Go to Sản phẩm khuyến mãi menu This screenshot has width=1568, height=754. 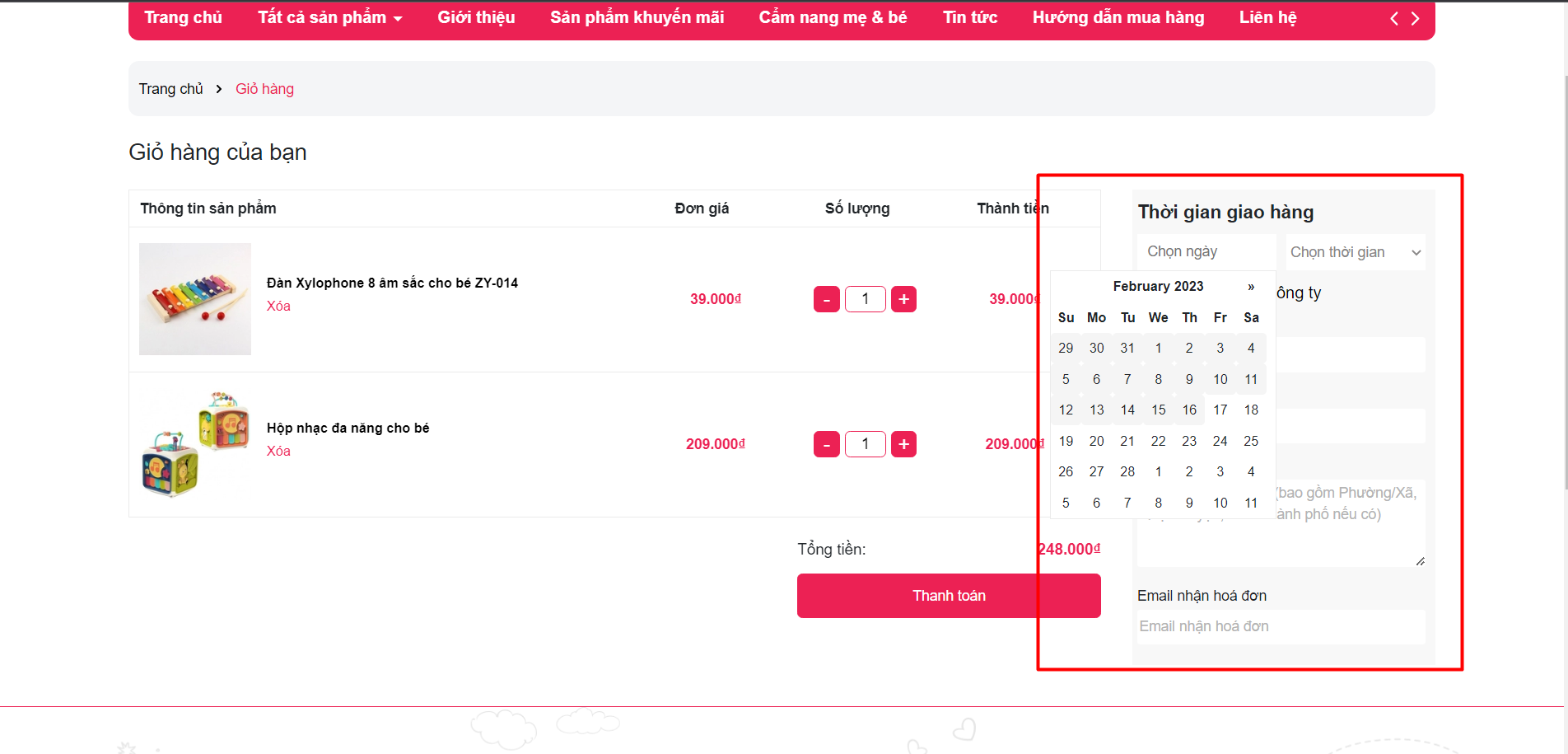[x=637, y=17]
